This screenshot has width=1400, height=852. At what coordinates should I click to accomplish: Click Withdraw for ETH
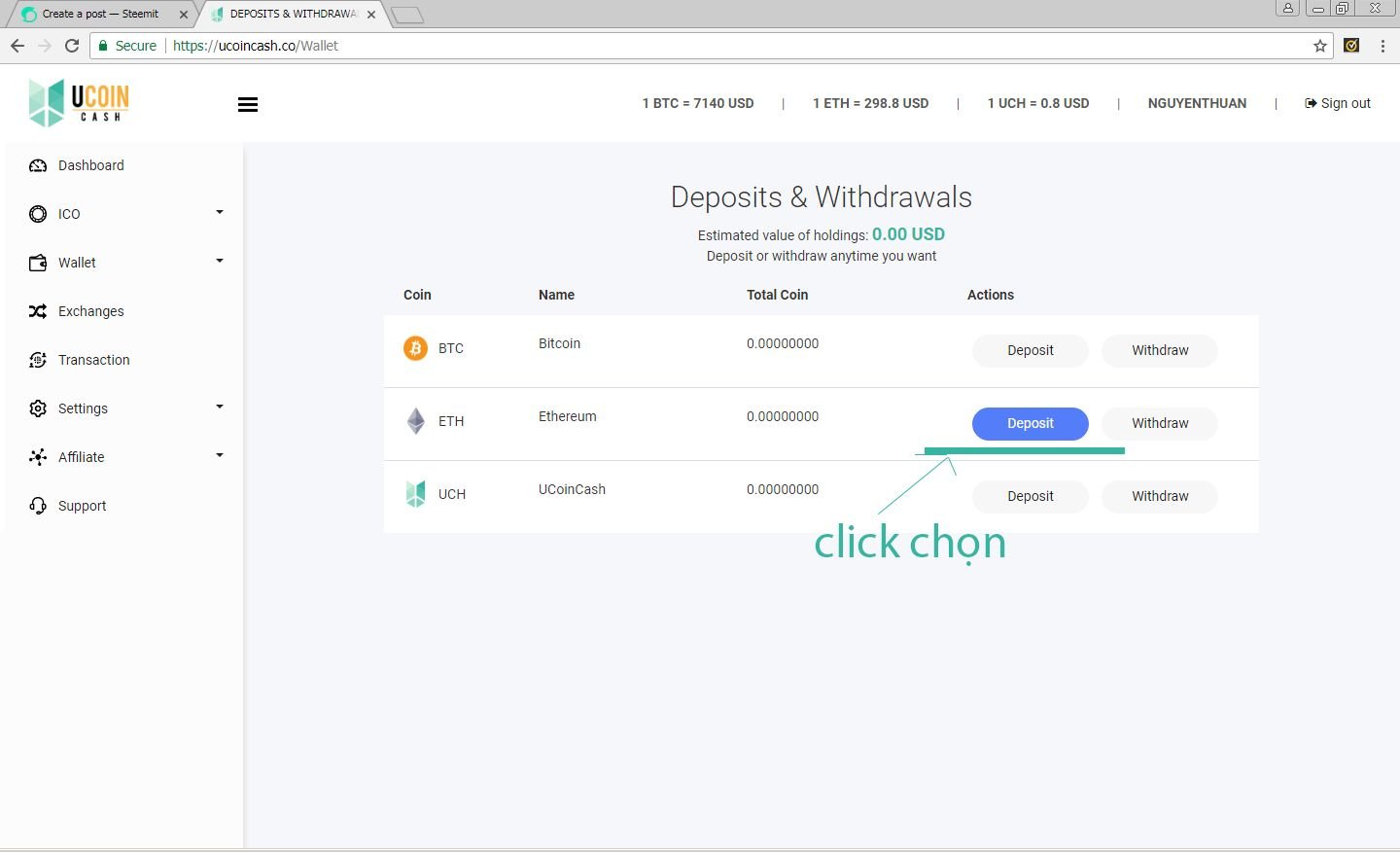1160,423
